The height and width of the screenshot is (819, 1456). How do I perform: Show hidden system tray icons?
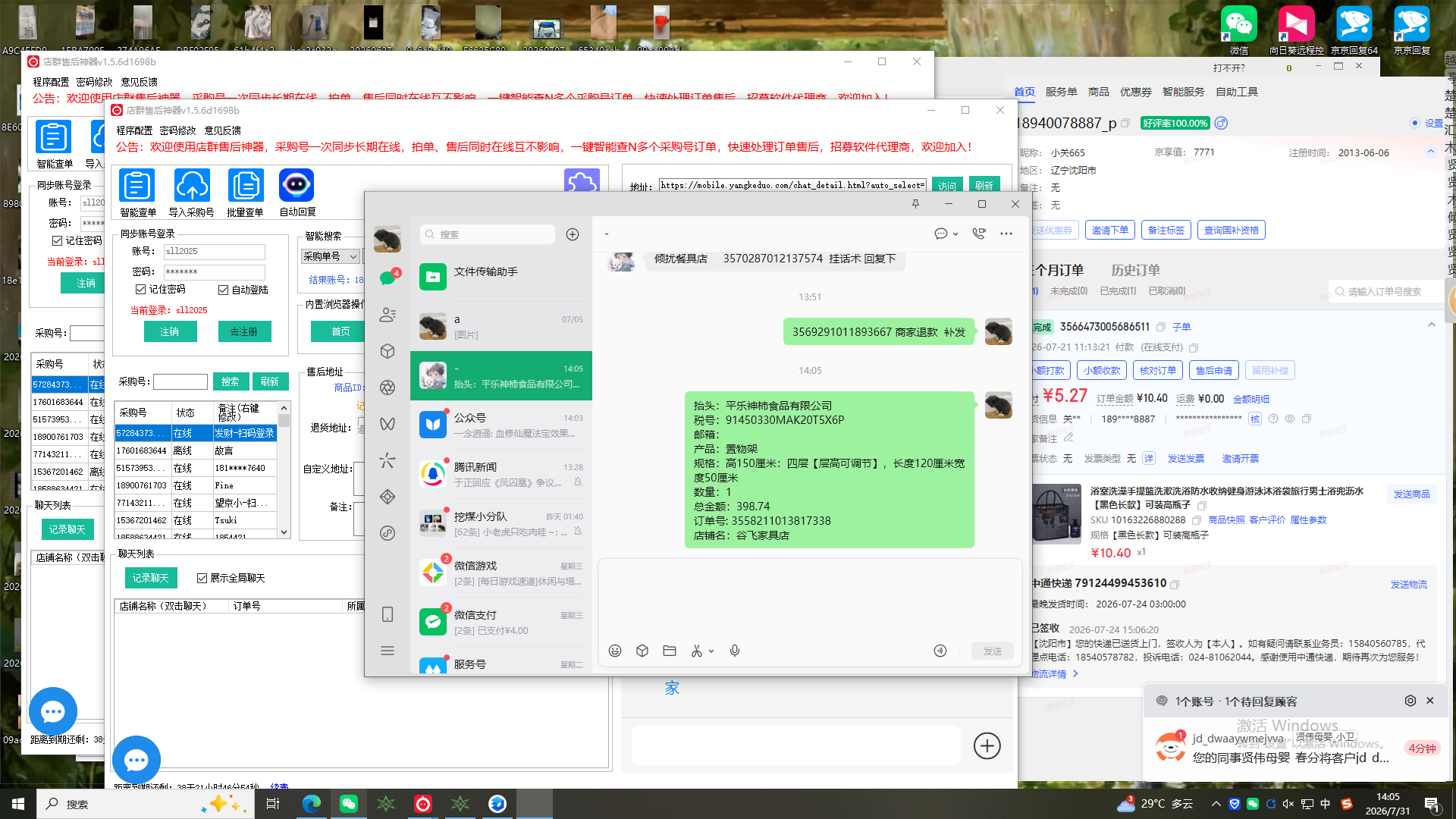1216,804
